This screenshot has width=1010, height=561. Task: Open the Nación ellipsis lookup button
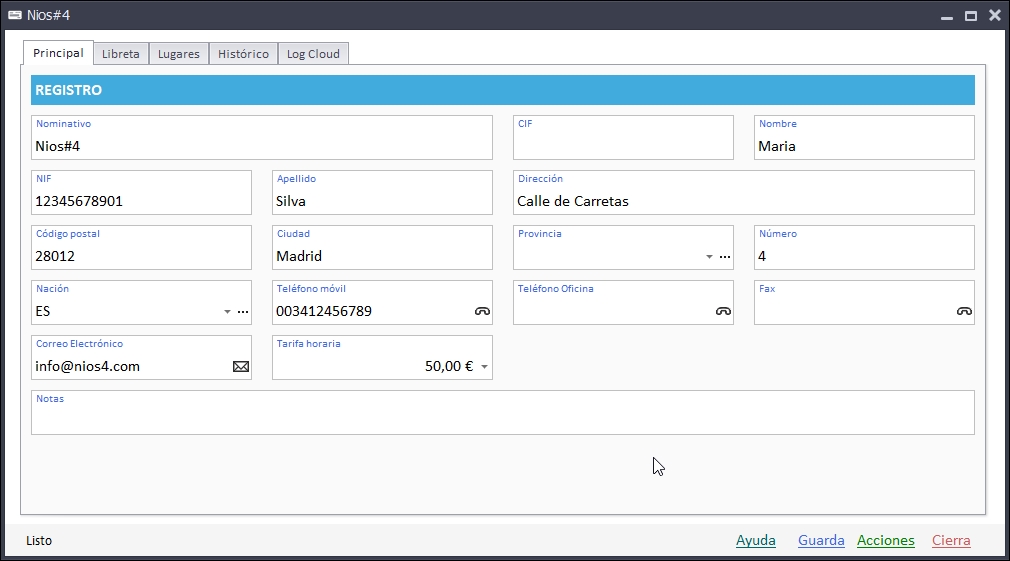pyautogui.click(x=243, y=312)
